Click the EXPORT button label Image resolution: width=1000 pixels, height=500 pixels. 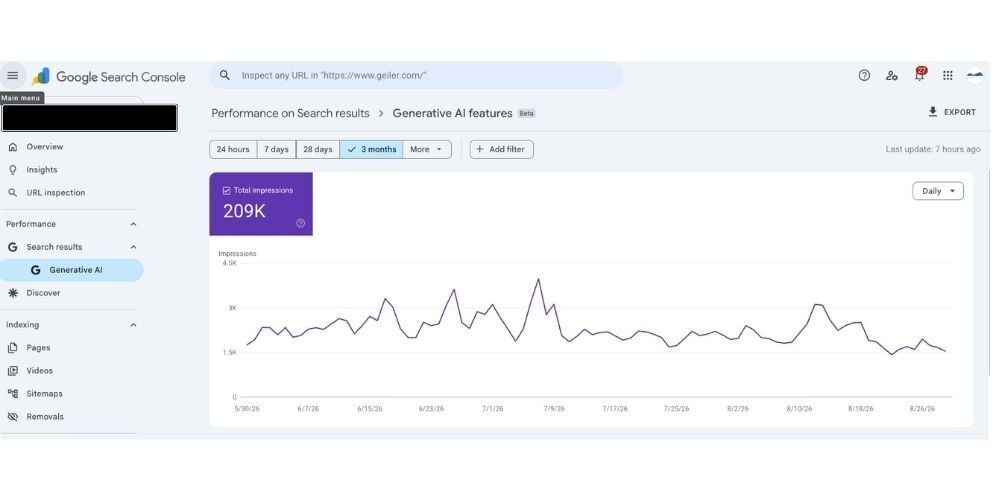[x=960, y=112]
